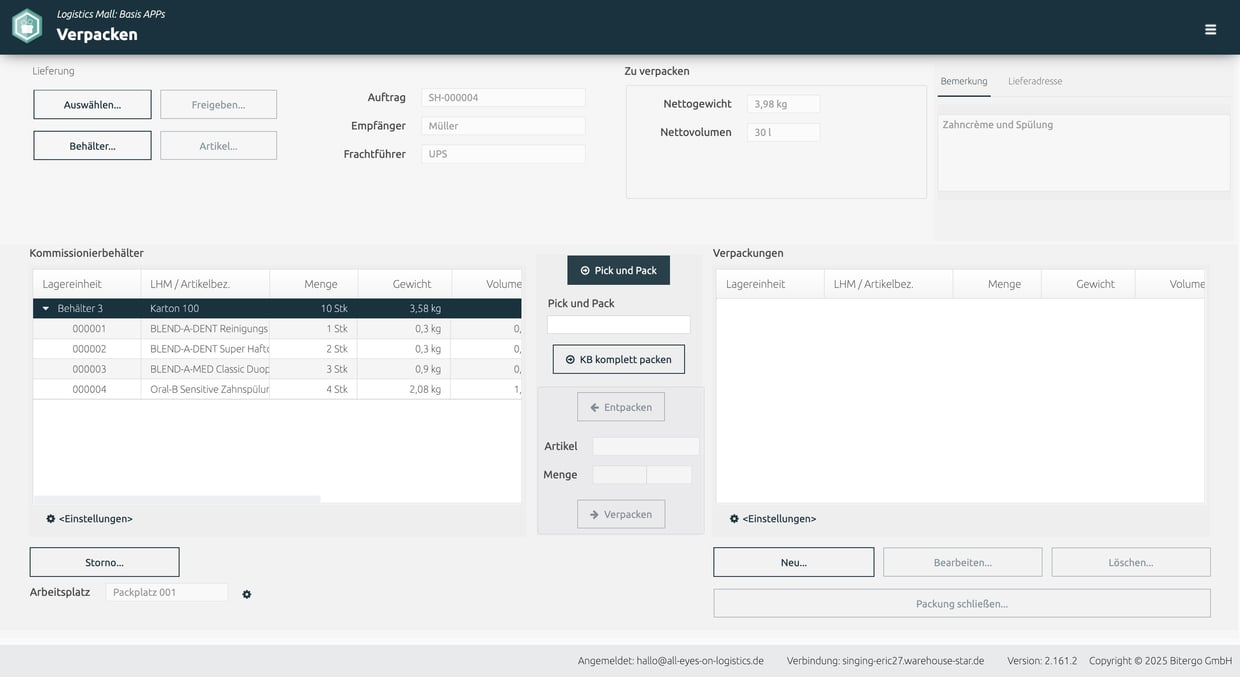
Task: Select row 000001 BLEND-A-DENT Reinigungs
Action: click(x=277, y=329)
